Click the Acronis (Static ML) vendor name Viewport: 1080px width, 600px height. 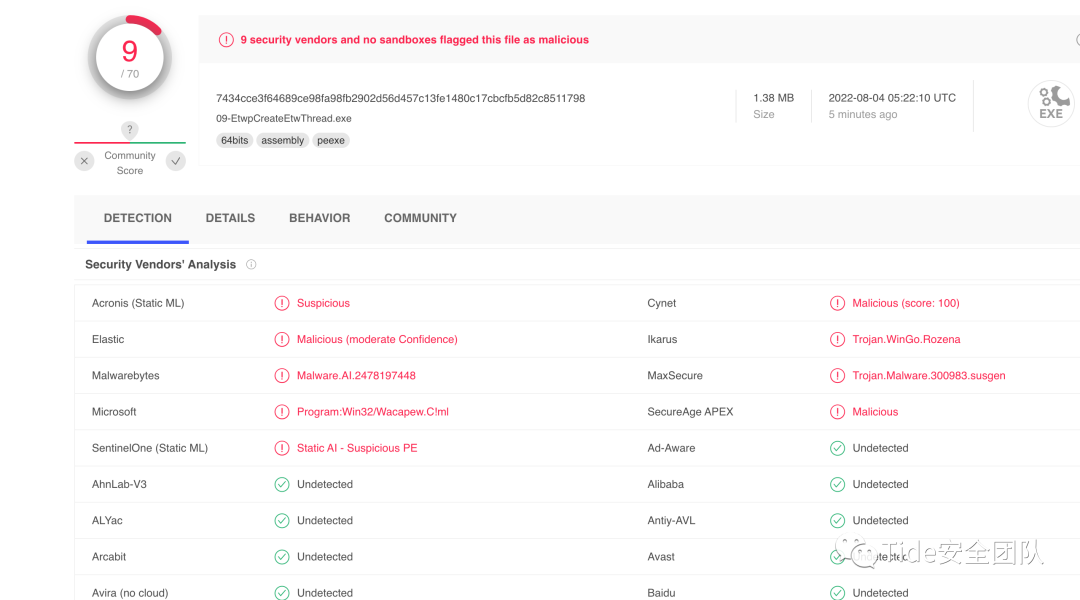[x=138, y=303]
